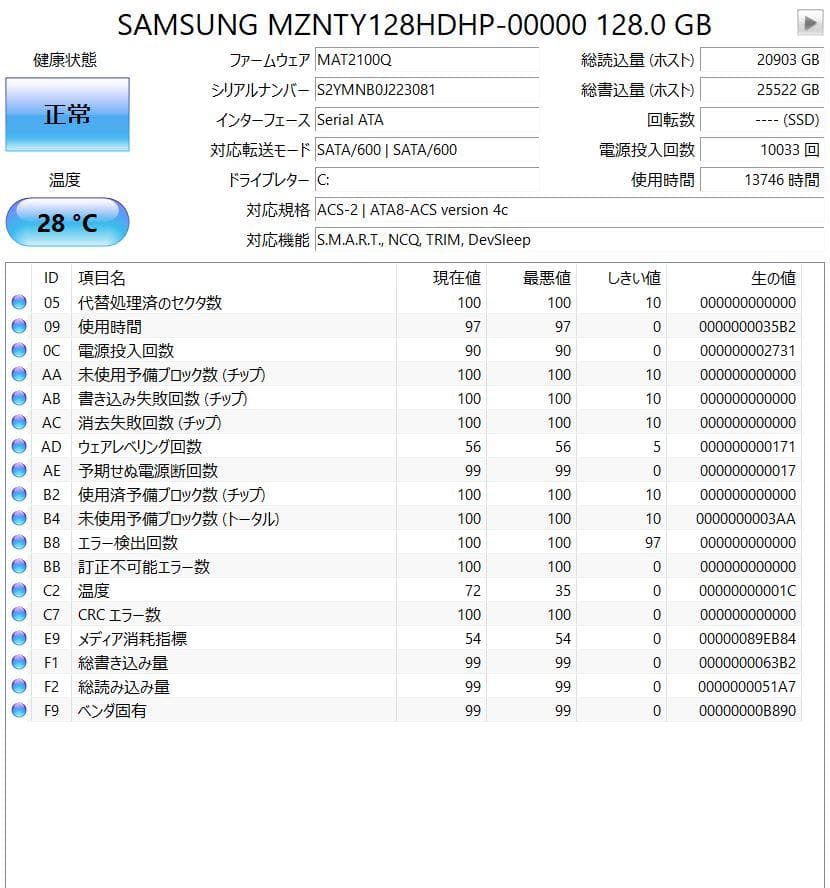
Task: Click the 対応転送モード SATA/600 field
Action: tap(427, 150)
